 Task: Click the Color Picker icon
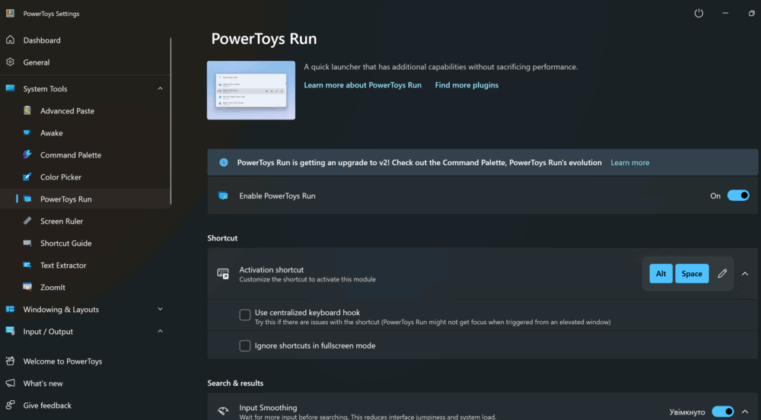(x=27, y=177)
